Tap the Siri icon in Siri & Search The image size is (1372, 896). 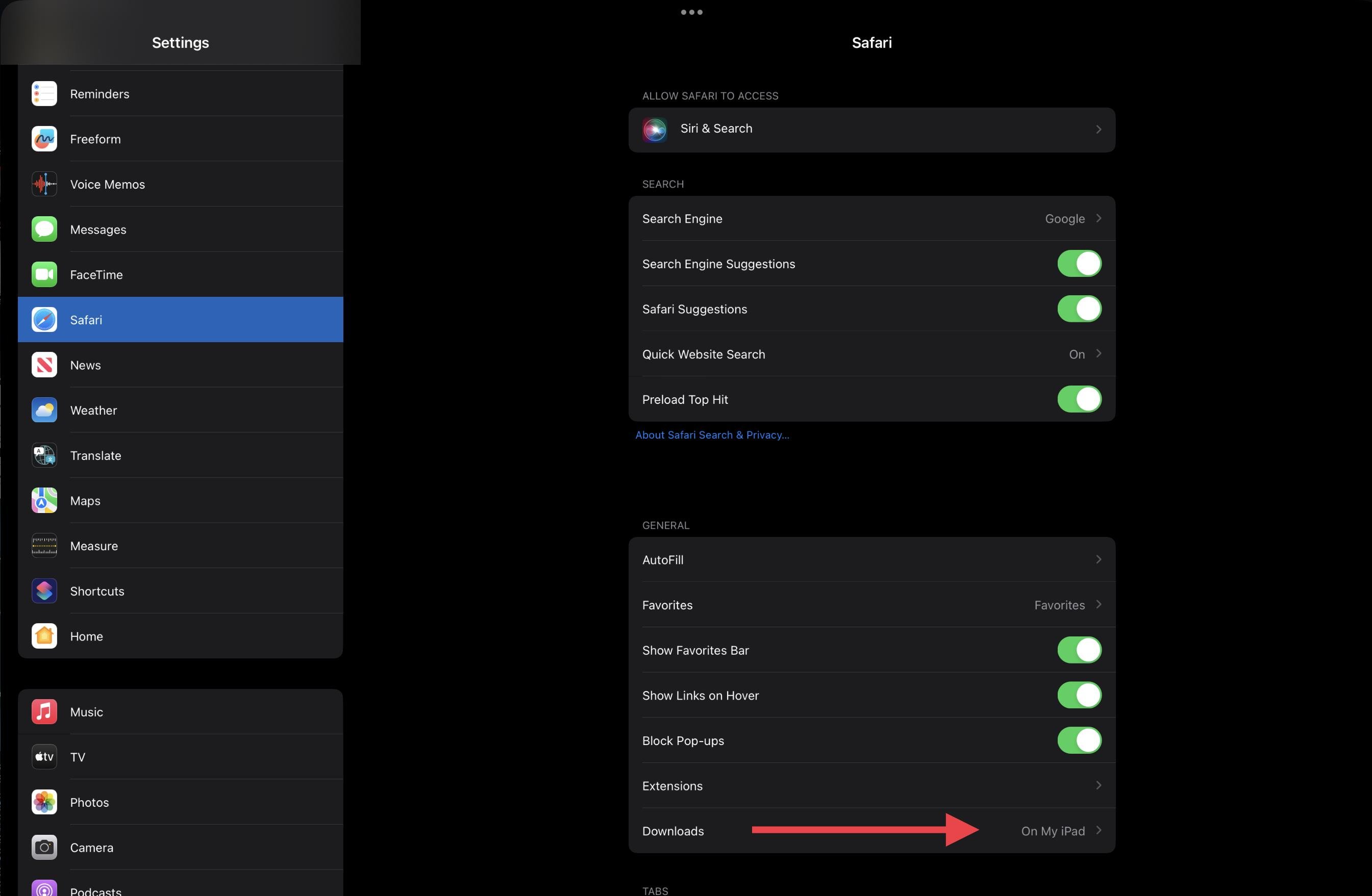pos(655,129)
